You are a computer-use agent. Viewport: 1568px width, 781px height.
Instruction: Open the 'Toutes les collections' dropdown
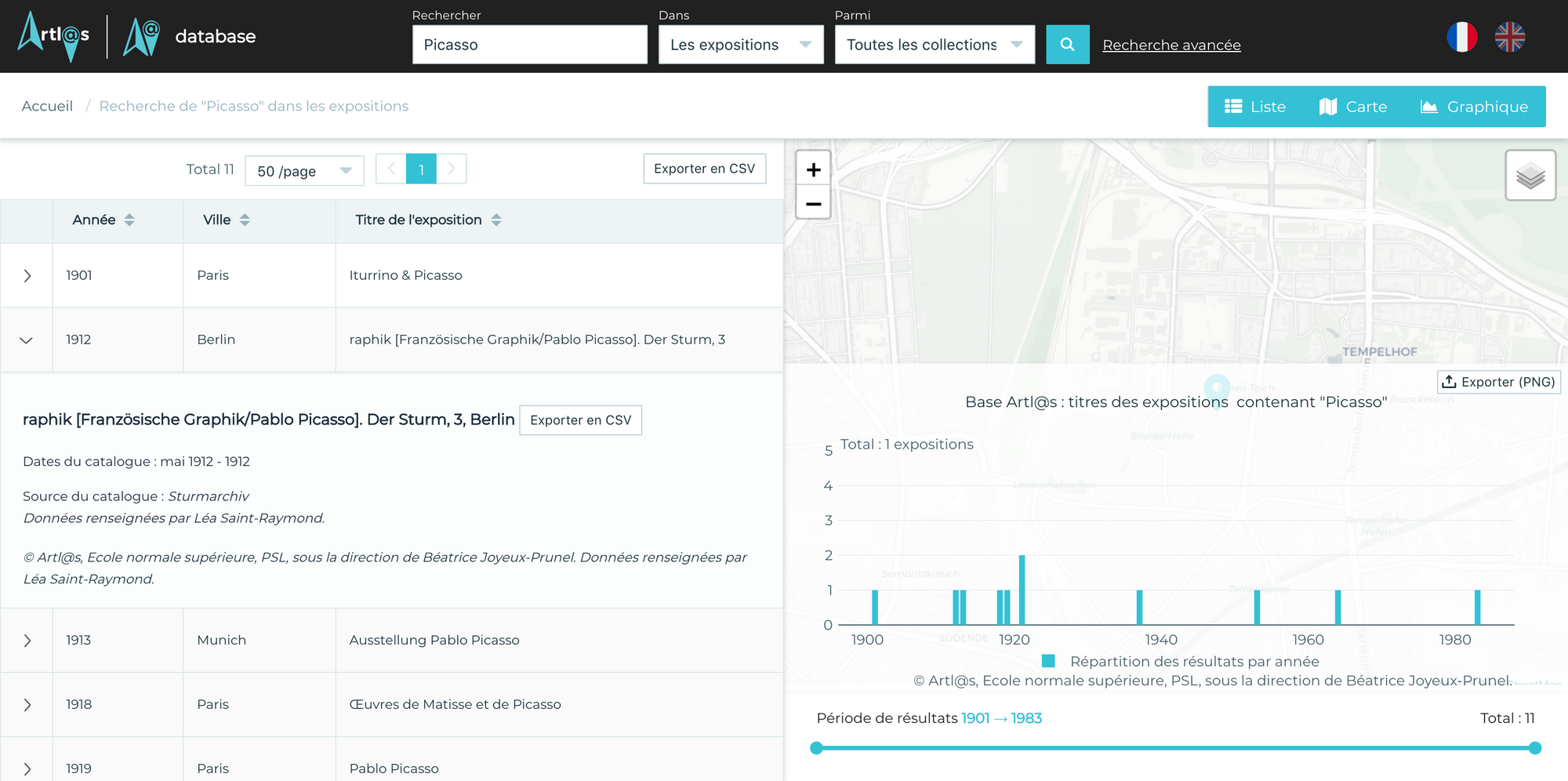coord(934,45)
